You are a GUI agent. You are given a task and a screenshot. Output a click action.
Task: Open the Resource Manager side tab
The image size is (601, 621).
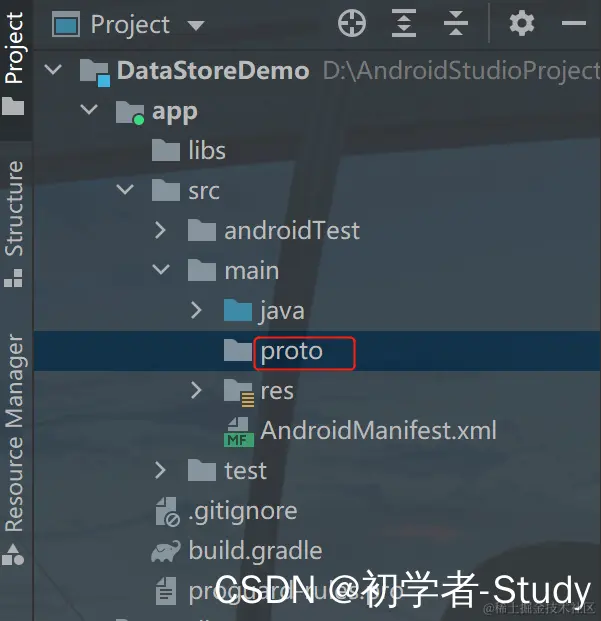point(14,450)
